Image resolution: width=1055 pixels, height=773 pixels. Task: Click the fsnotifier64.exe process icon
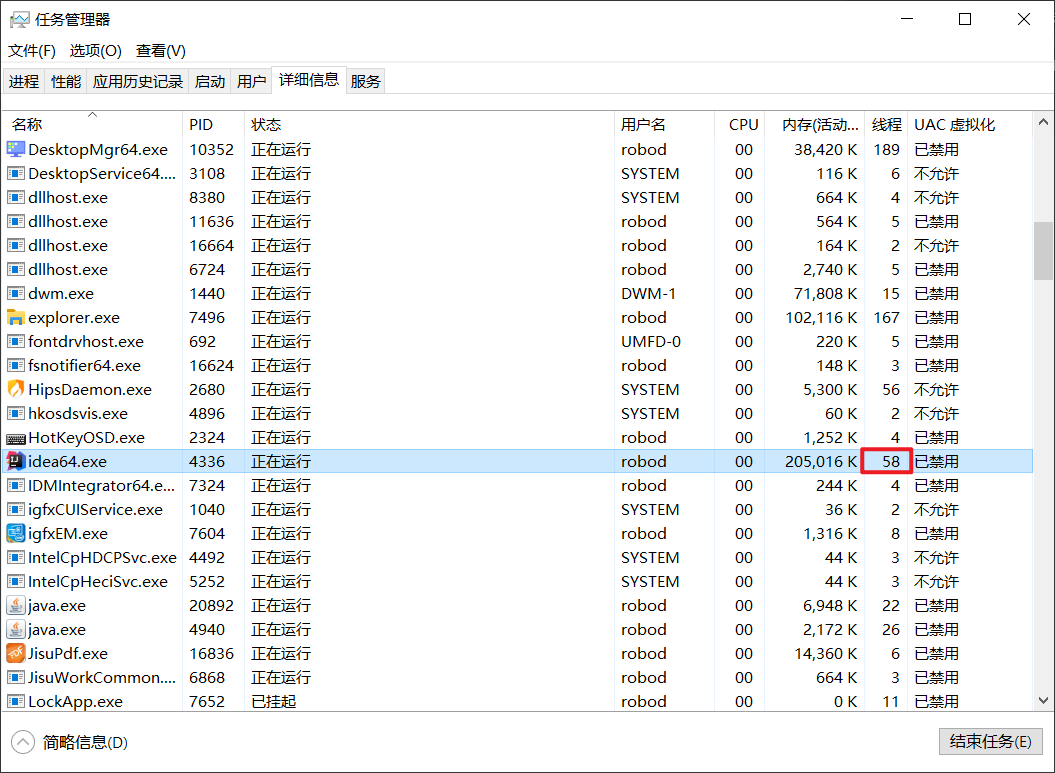click(x=15, y=365)
